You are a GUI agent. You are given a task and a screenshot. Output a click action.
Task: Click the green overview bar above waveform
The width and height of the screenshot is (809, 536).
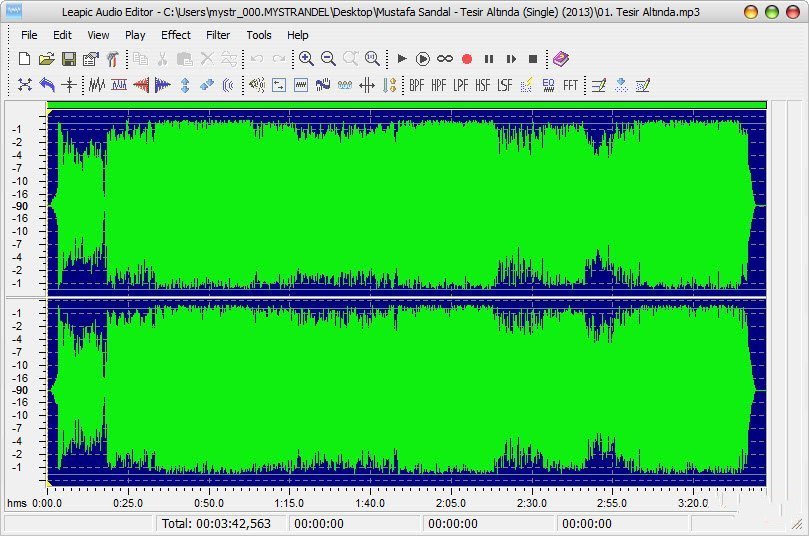[x=407, y=105]
